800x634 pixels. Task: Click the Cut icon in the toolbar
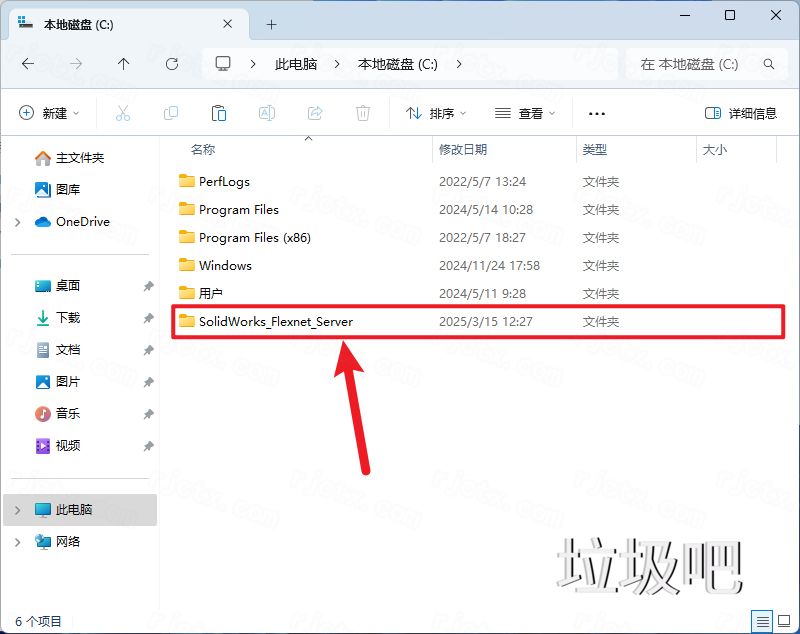123,113
